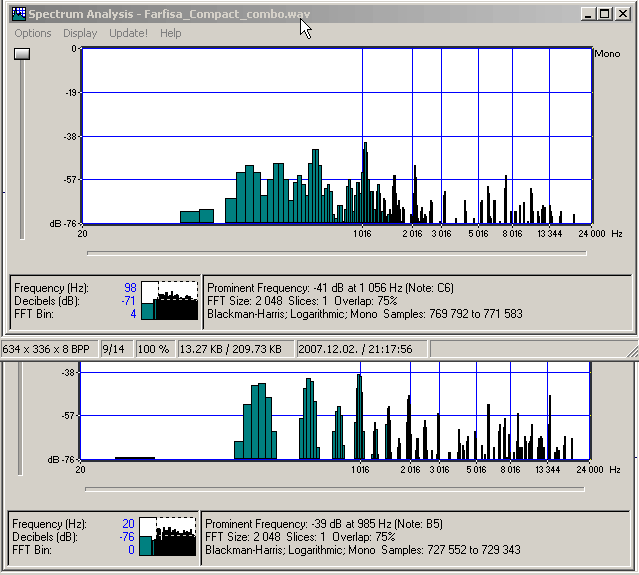Click the horizontal scrollbar under the lower spectrum graph
This screenshot has width=639, height=575.
click(335, 489)
